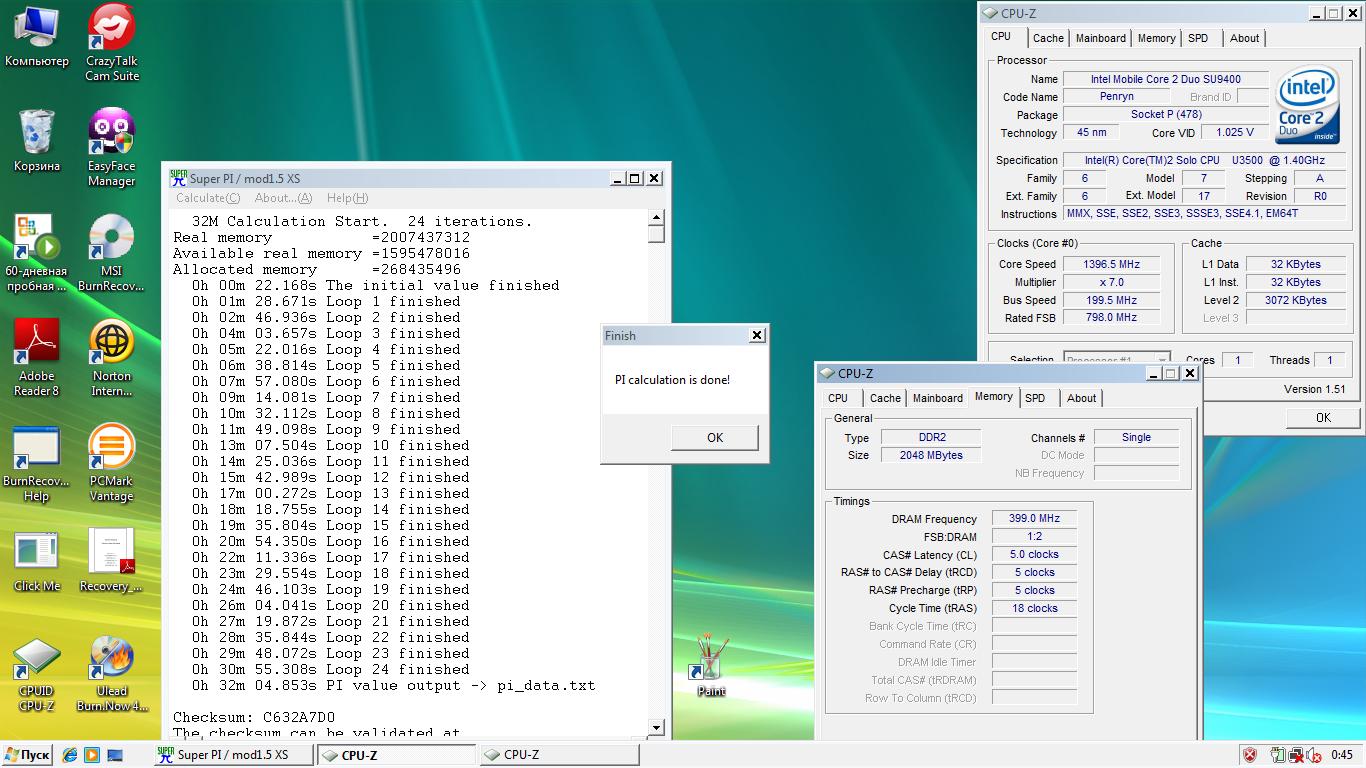Open SPD tab in front CPU-Z window

(x=1035, y=398)
